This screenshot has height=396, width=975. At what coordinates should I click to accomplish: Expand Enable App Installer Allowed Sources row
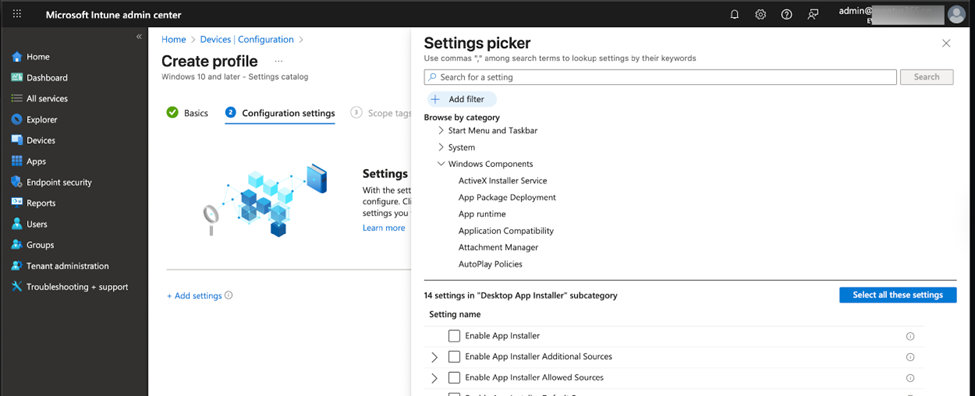[x=435, y=378]
